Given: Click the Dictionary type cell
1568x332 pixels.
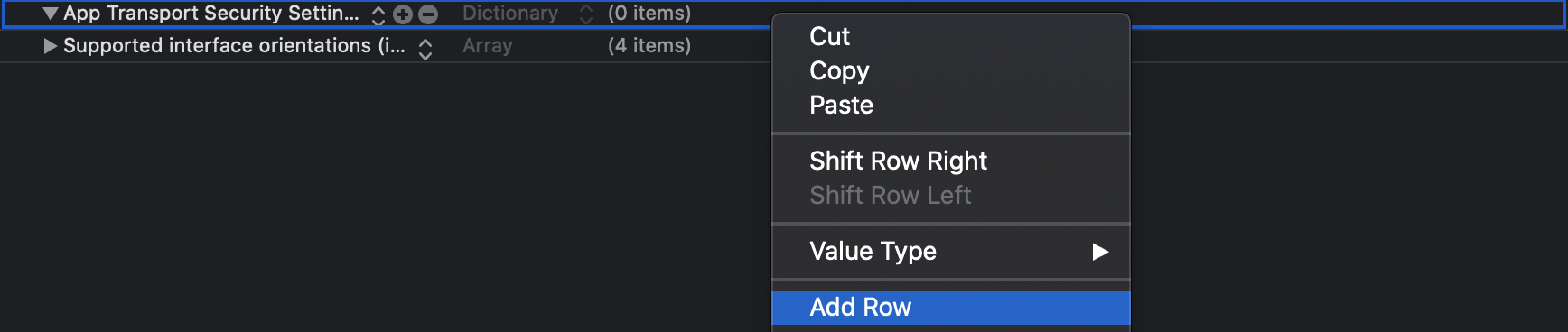Looking at the screenshot, I should click(x=510, y=14).
